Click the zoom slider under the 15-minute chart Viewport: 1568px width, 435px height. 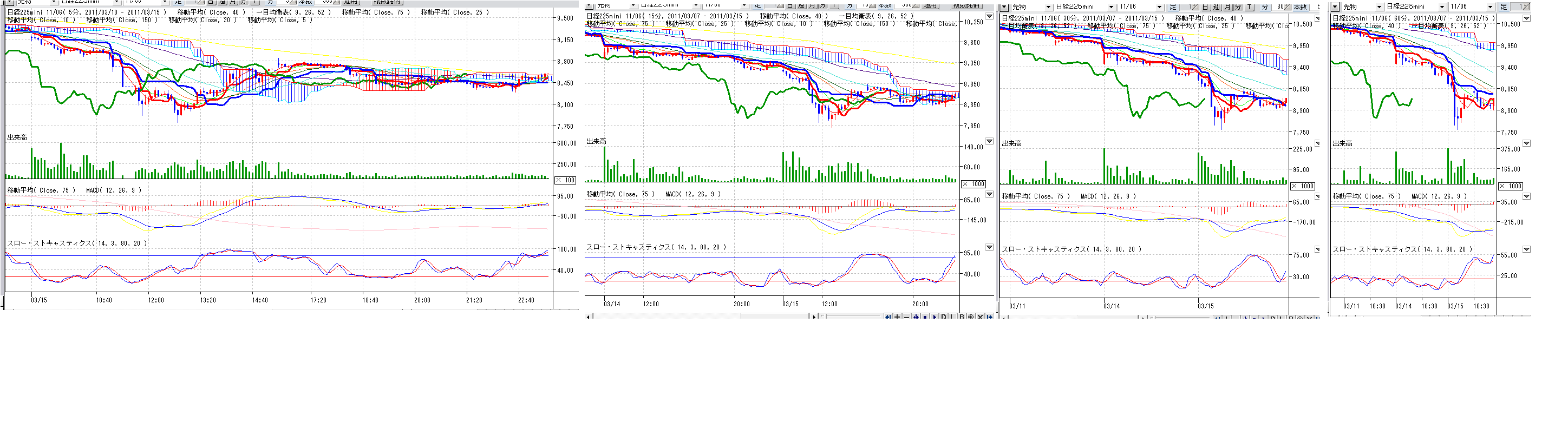point(852,317)
